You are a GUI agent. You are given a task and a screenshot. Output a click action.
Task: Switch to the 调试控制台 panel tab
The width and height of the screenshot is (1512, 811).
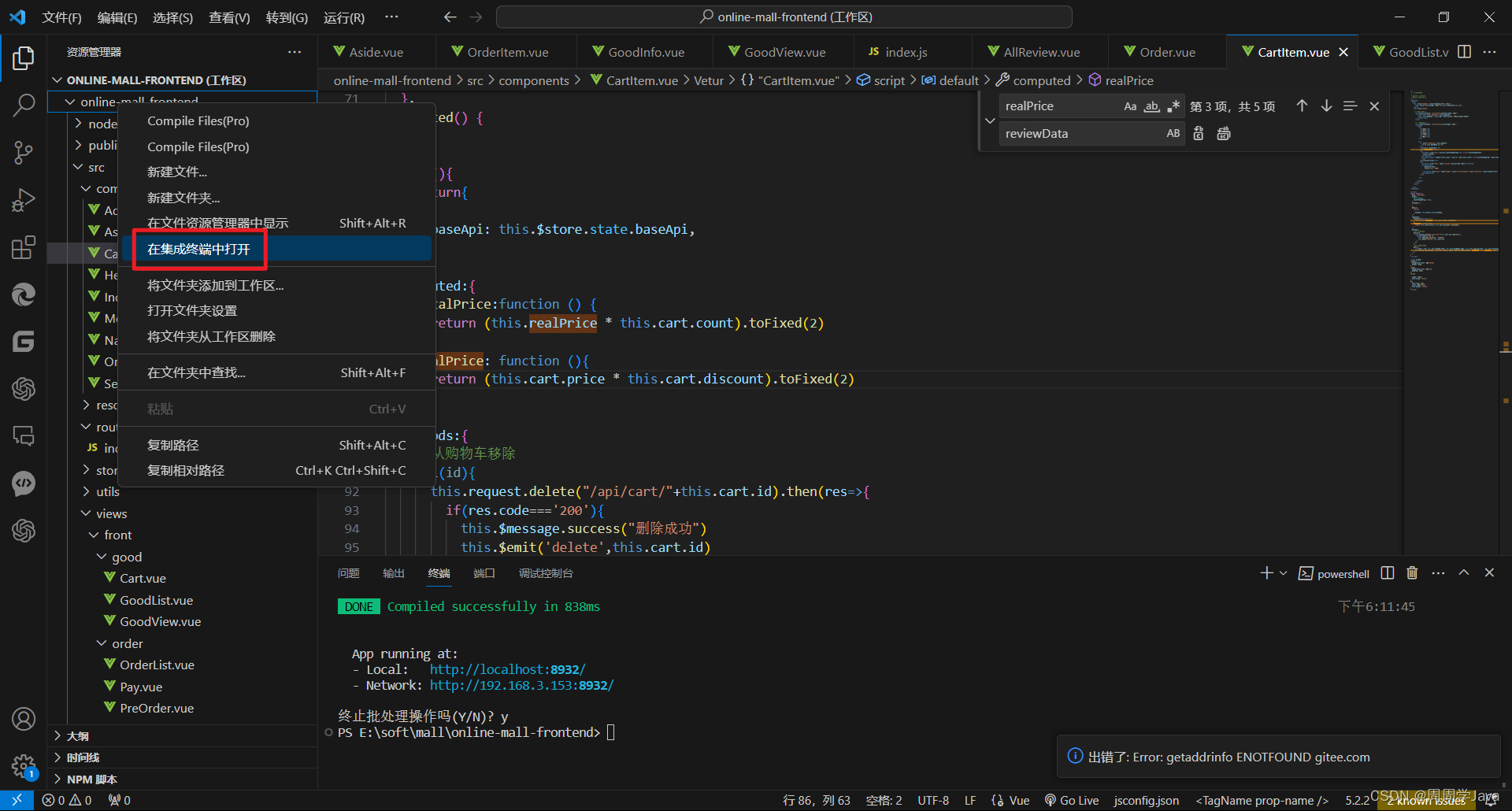546,573
